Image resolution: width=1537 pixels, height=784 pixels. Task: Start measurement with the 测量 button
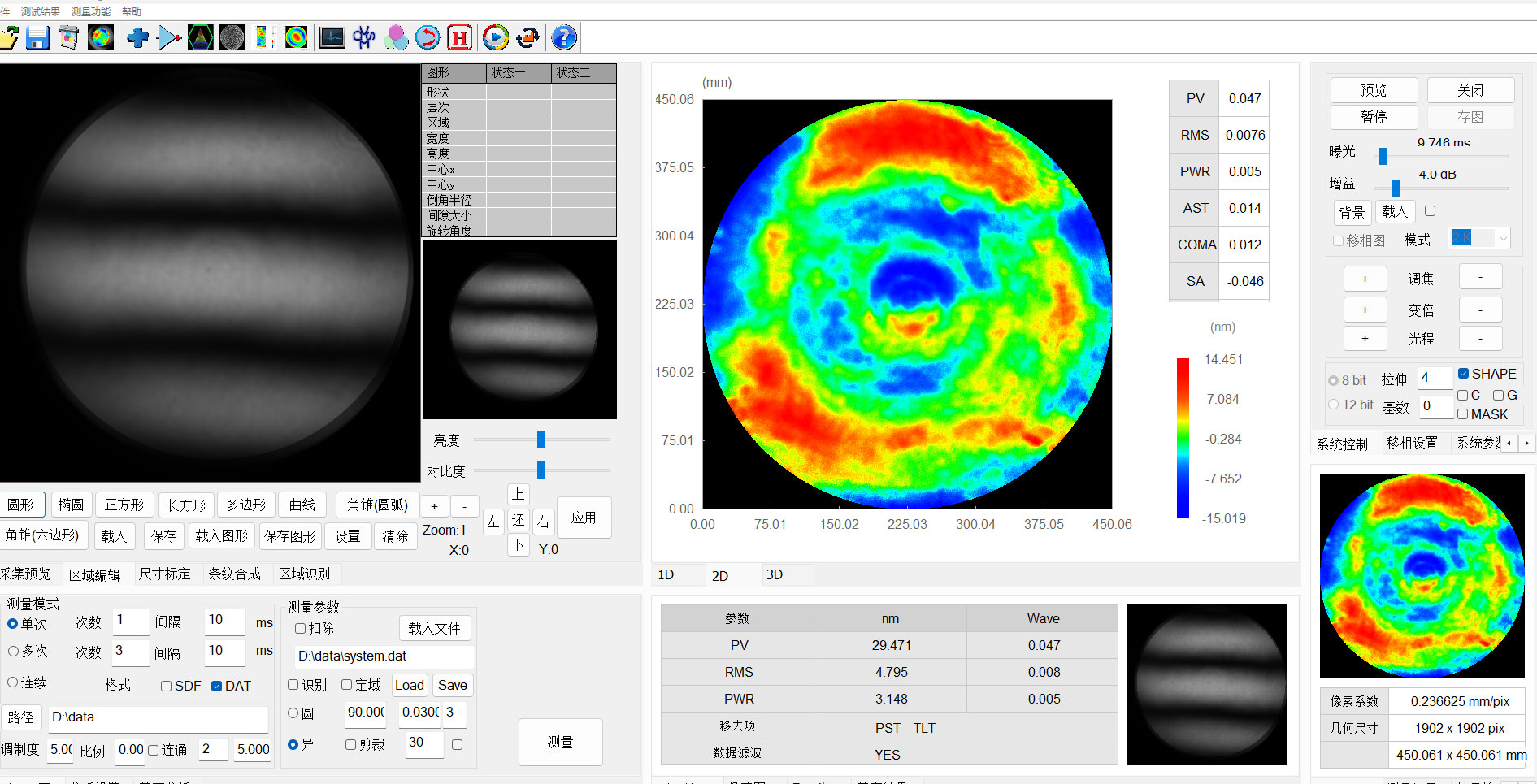560,742
